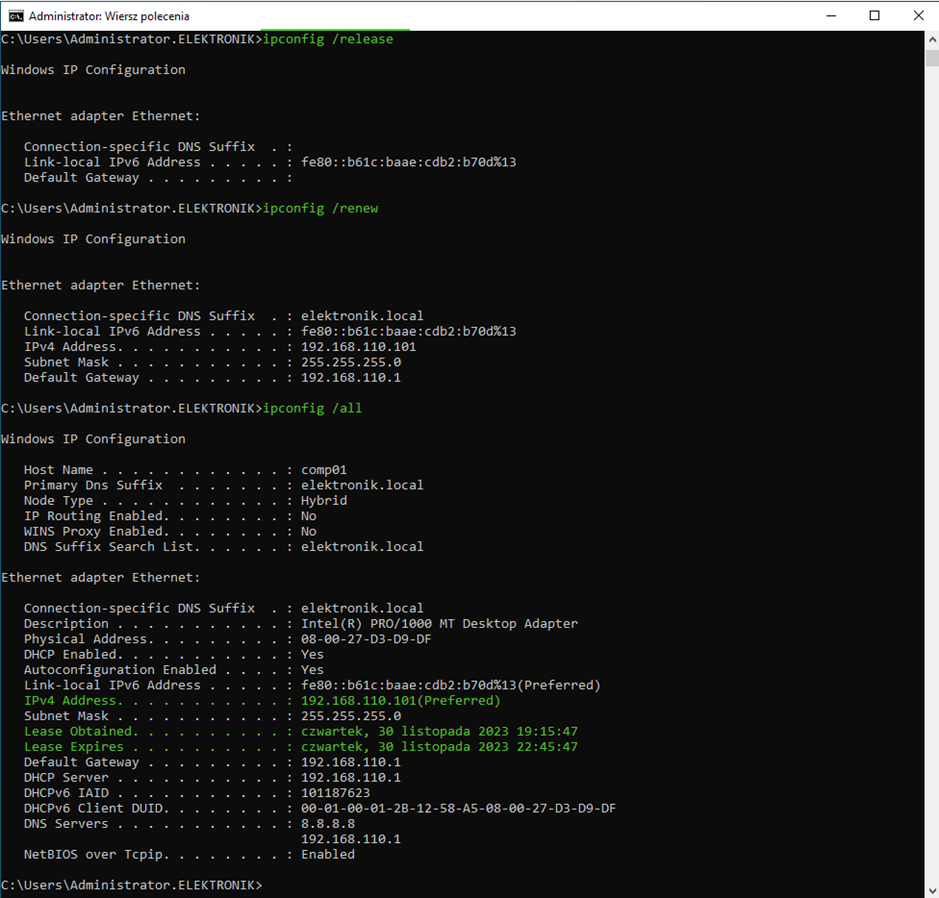Click the Lease Expires date value
Screen dimensions: 939x898
pos(439,747)
